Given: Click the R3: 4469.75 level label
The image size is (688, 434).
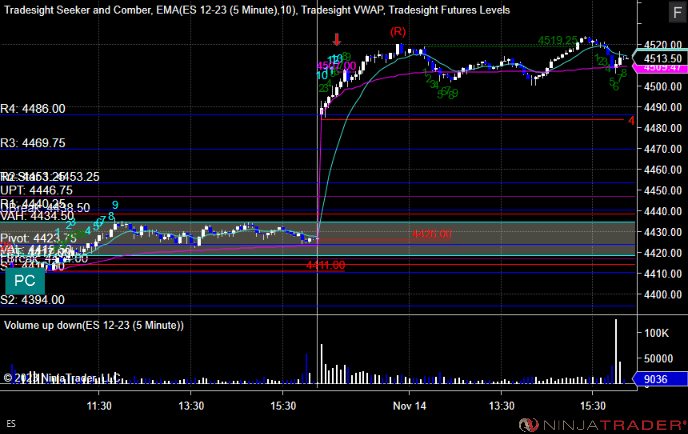Looking at the screenshot, I should click(33, 143).
